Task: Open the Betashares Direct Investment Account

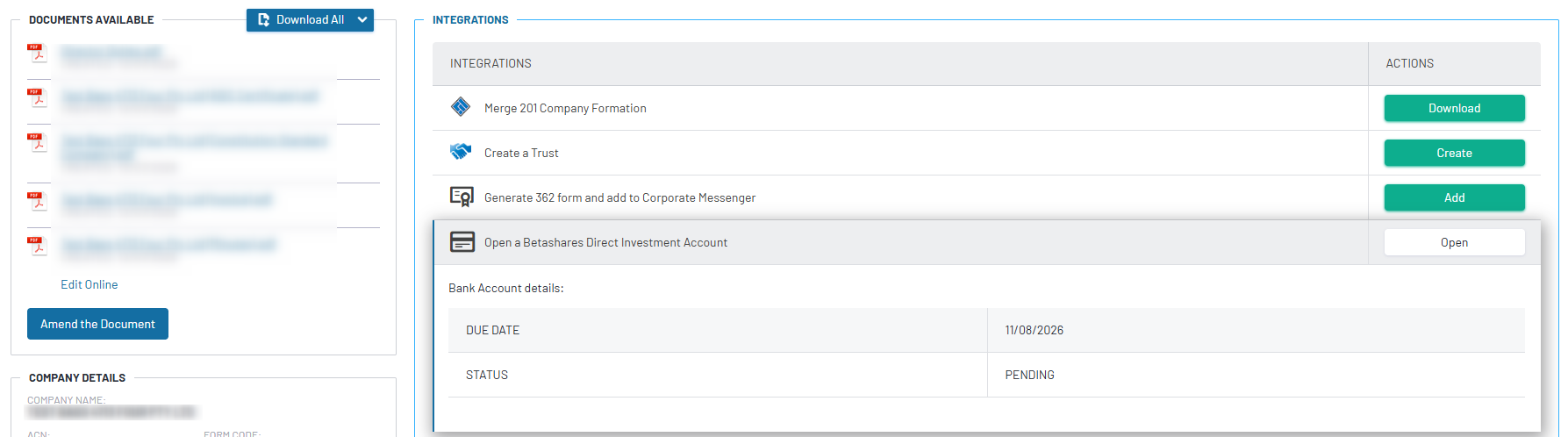Action: (x=1454, y=242)
